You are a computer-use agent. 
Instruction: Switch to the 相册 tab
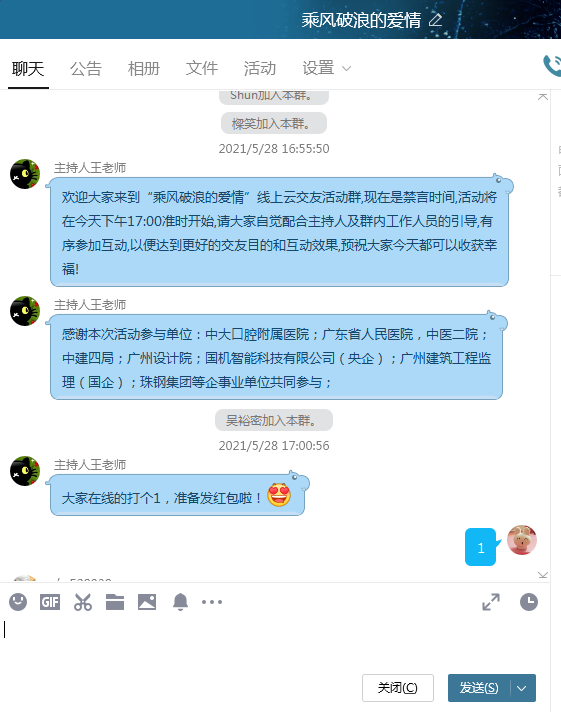144,69
